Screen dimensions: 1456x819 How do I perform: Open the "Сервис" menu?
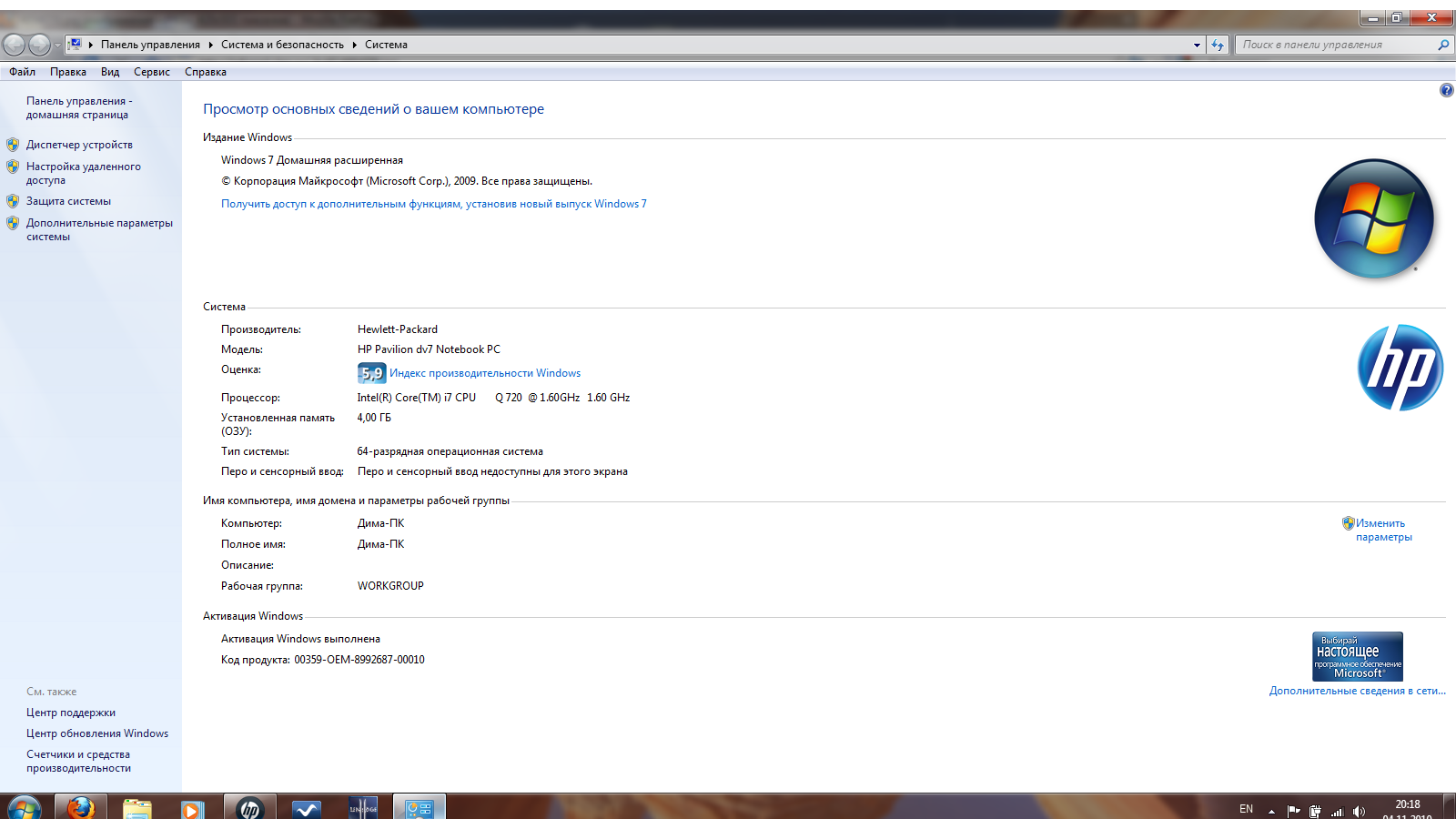tap(152, 72)
